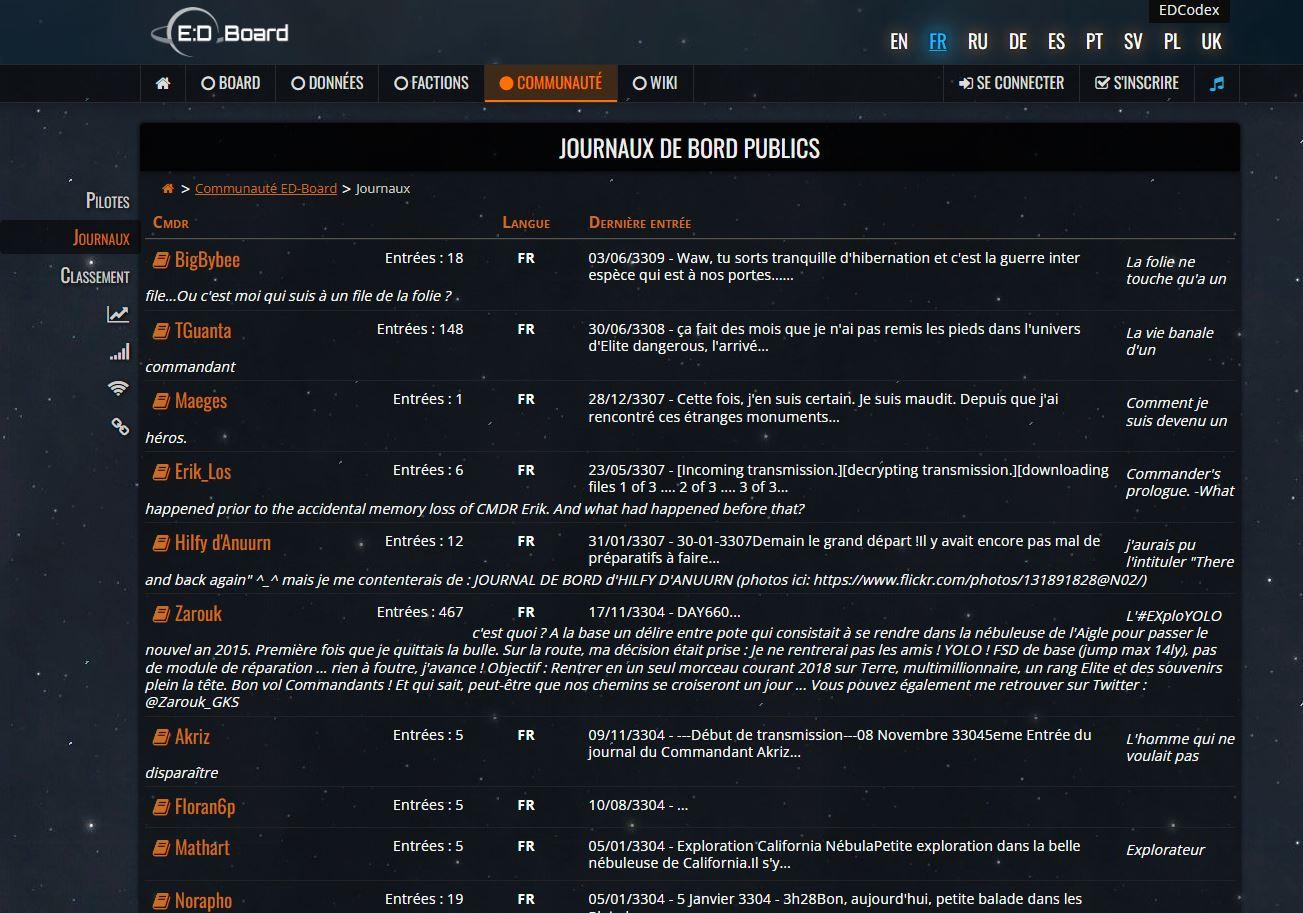This screenshot has height=913, width=1303.
Task: Click the journal icon beside TGuanta
Action: point(161,331)
